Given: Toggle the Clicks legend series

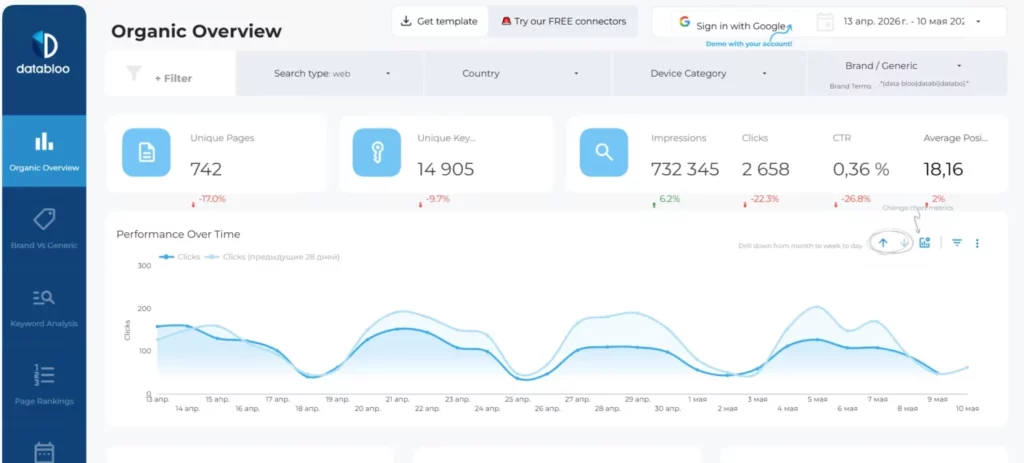Looking at the screenshot, I should click(179, 257).
